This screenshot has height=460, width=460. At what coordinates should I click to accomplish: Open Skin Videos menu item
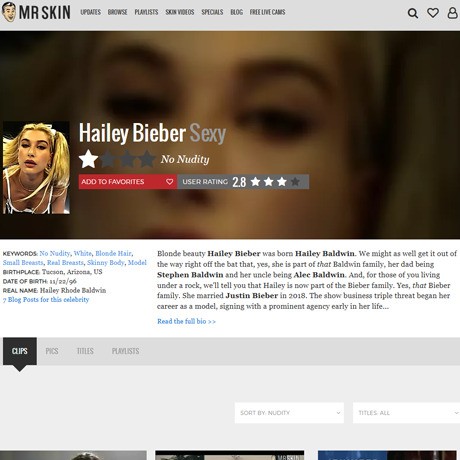click(x=180, y=12)
